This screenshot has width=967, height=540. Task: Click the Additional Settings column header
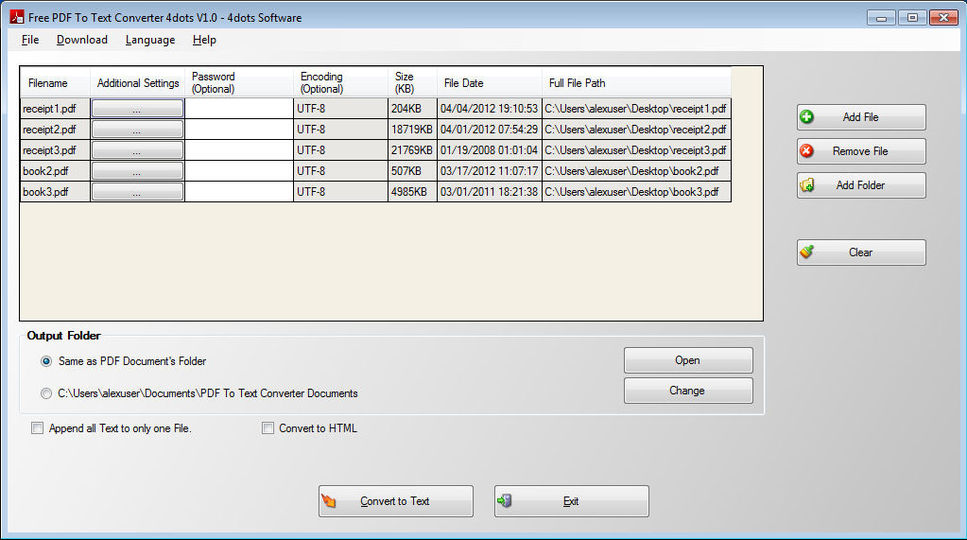pos(138,83)
